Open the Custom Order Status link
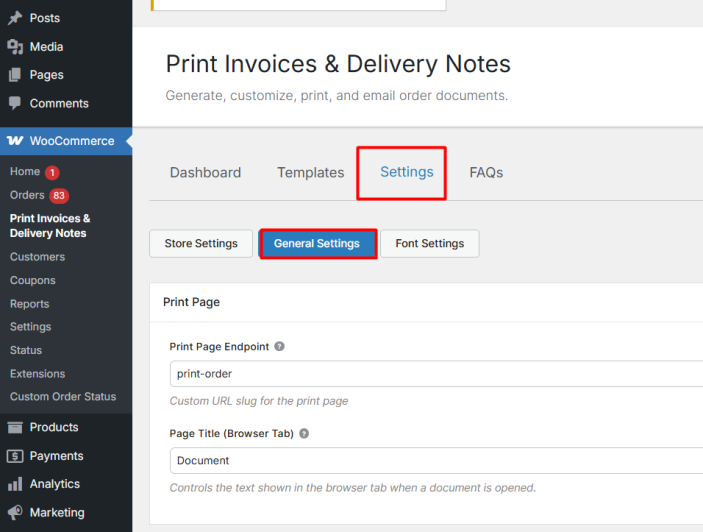 click(x=63, y=397)
